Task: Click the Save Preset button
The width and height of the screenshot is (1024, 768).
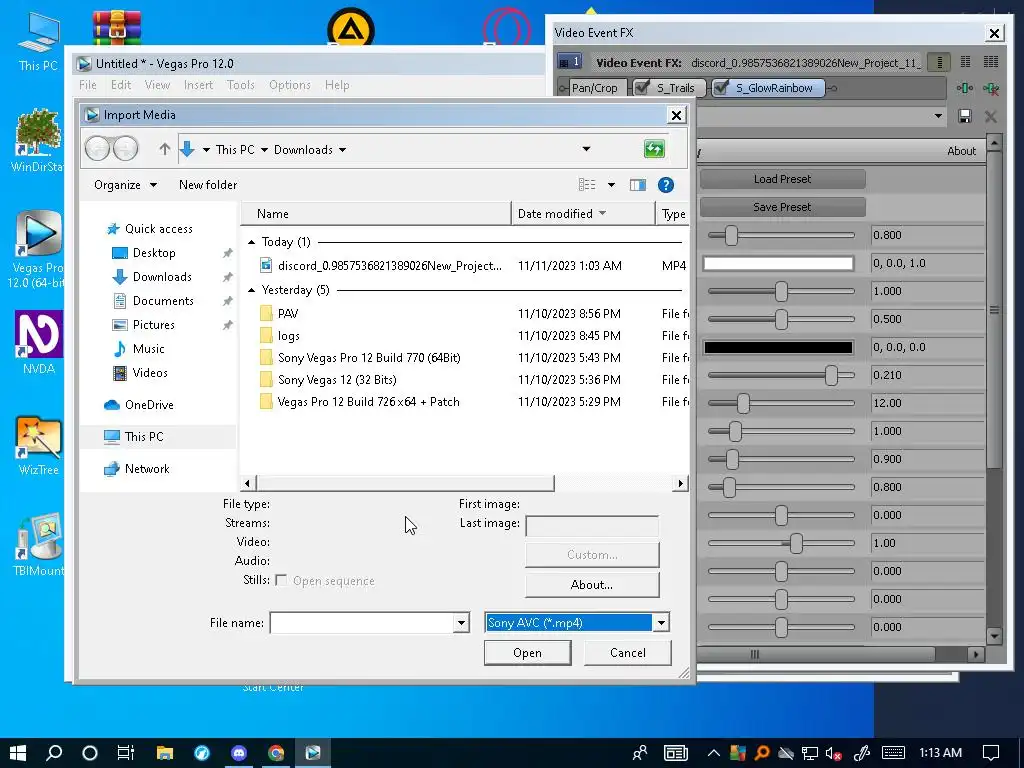Action: [782, 207]
